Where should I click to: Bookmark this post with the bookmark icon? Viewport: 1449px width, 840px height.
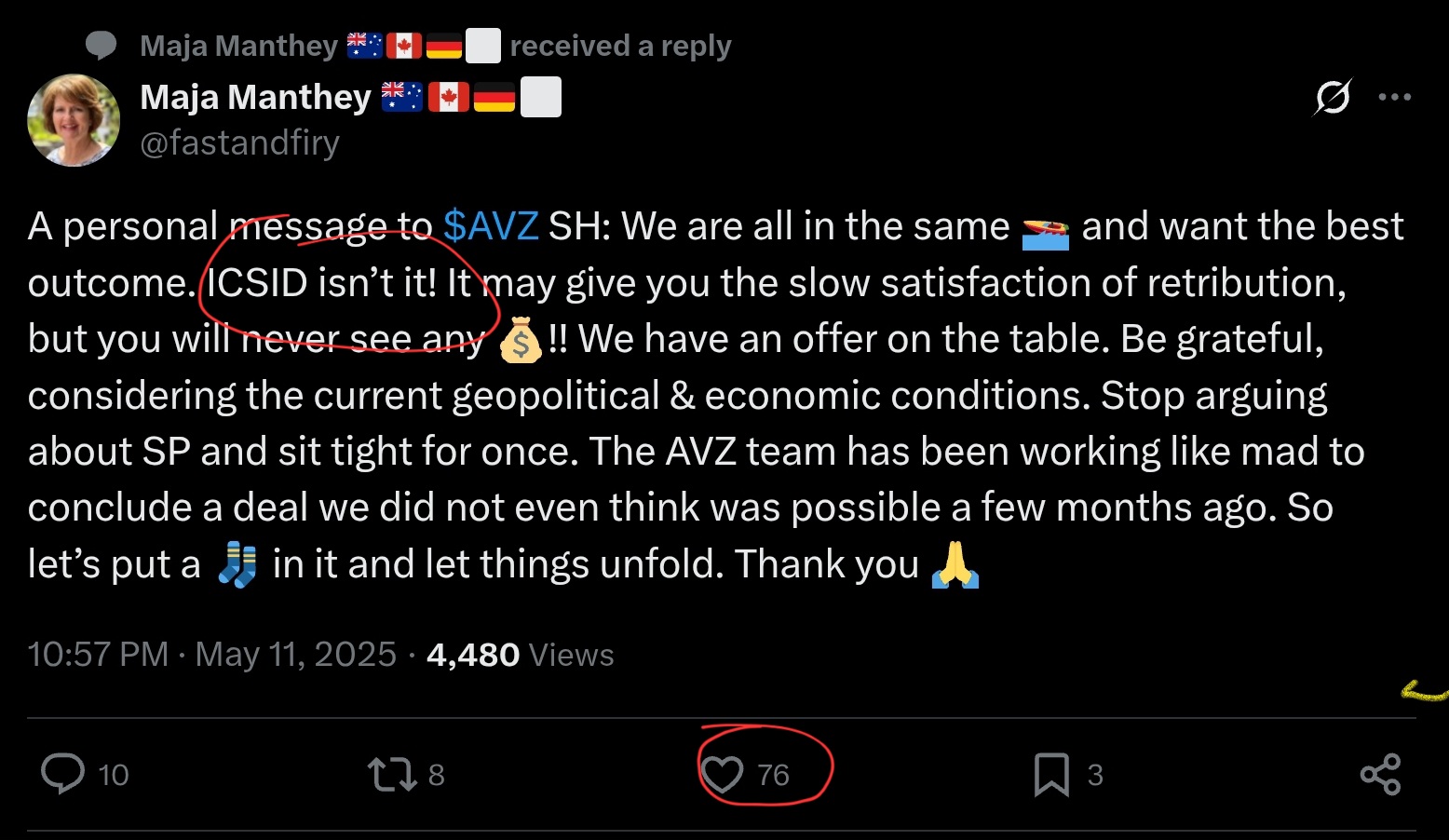click(1051, 774)
